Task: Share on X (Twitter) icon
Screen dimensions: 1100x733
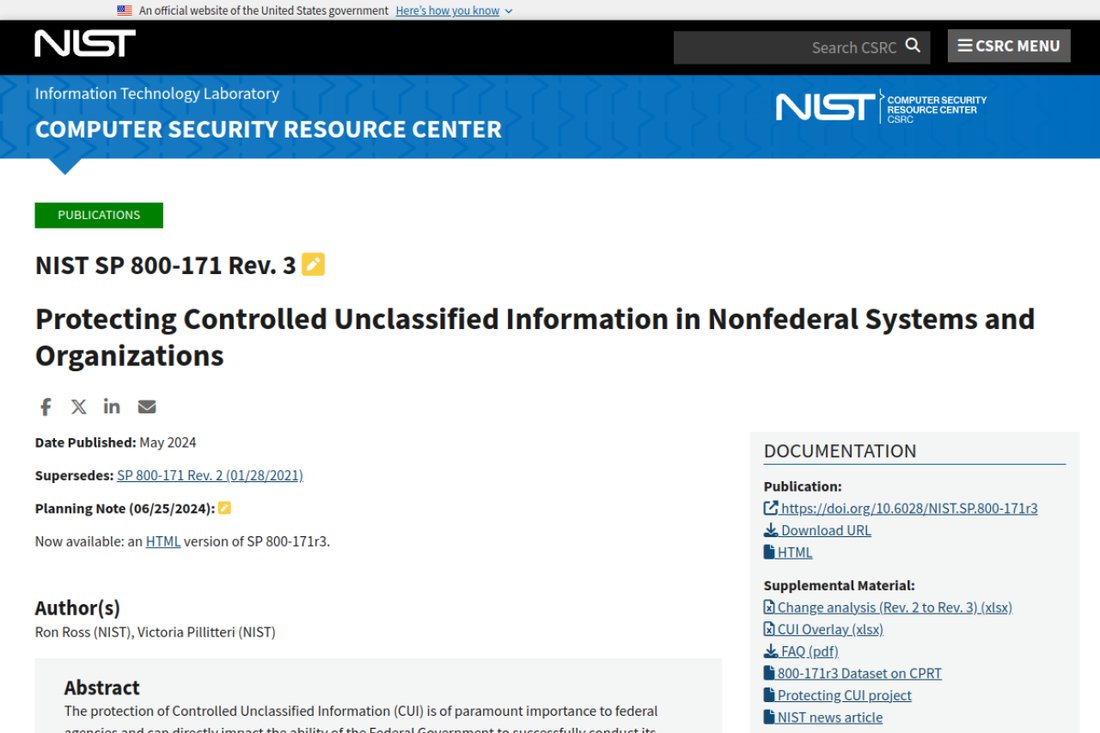Action: tap(79, 407)
